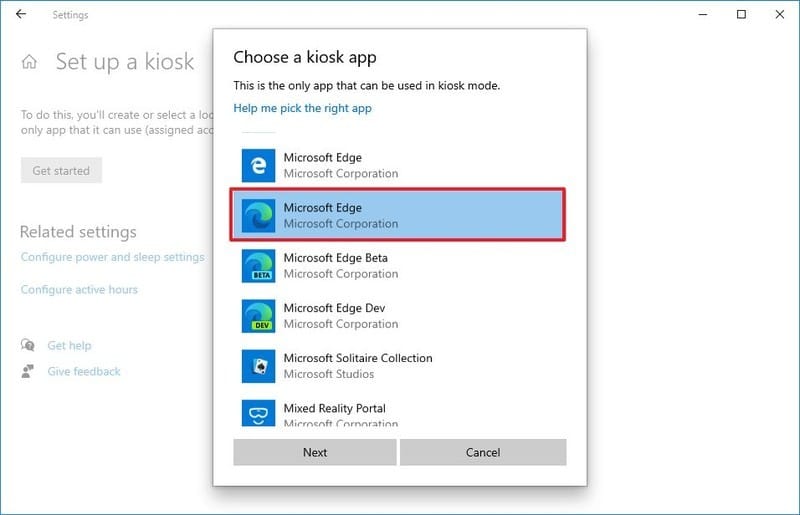Open 'Configure active hours' link
Viewport: 800px width, 515px height.
tap(79, 289)
